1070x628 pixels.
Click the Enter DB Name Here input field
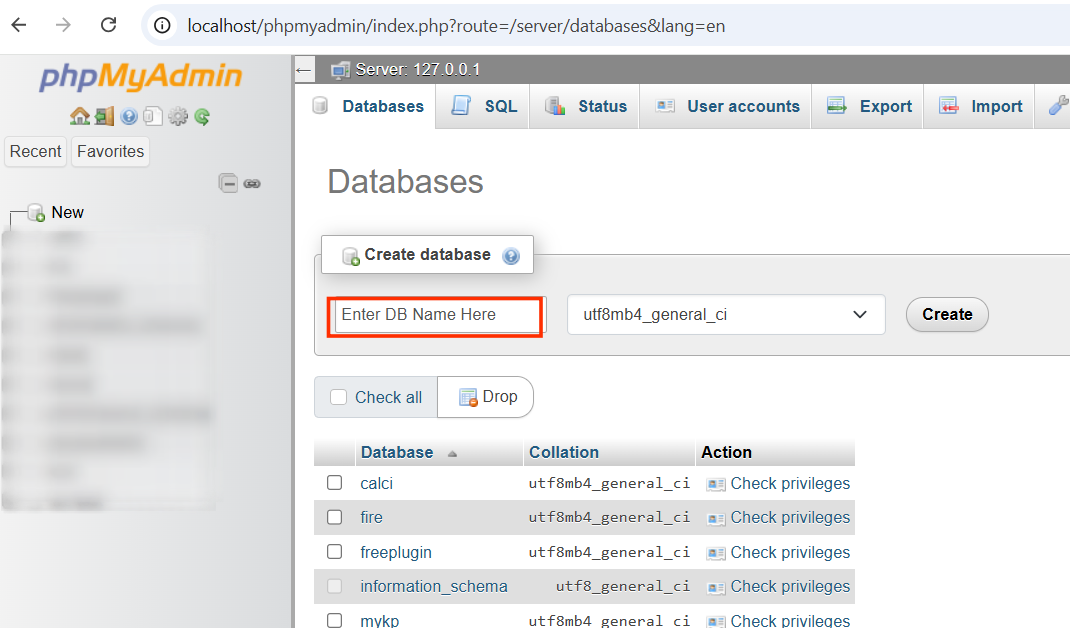(x=434, y=314)
